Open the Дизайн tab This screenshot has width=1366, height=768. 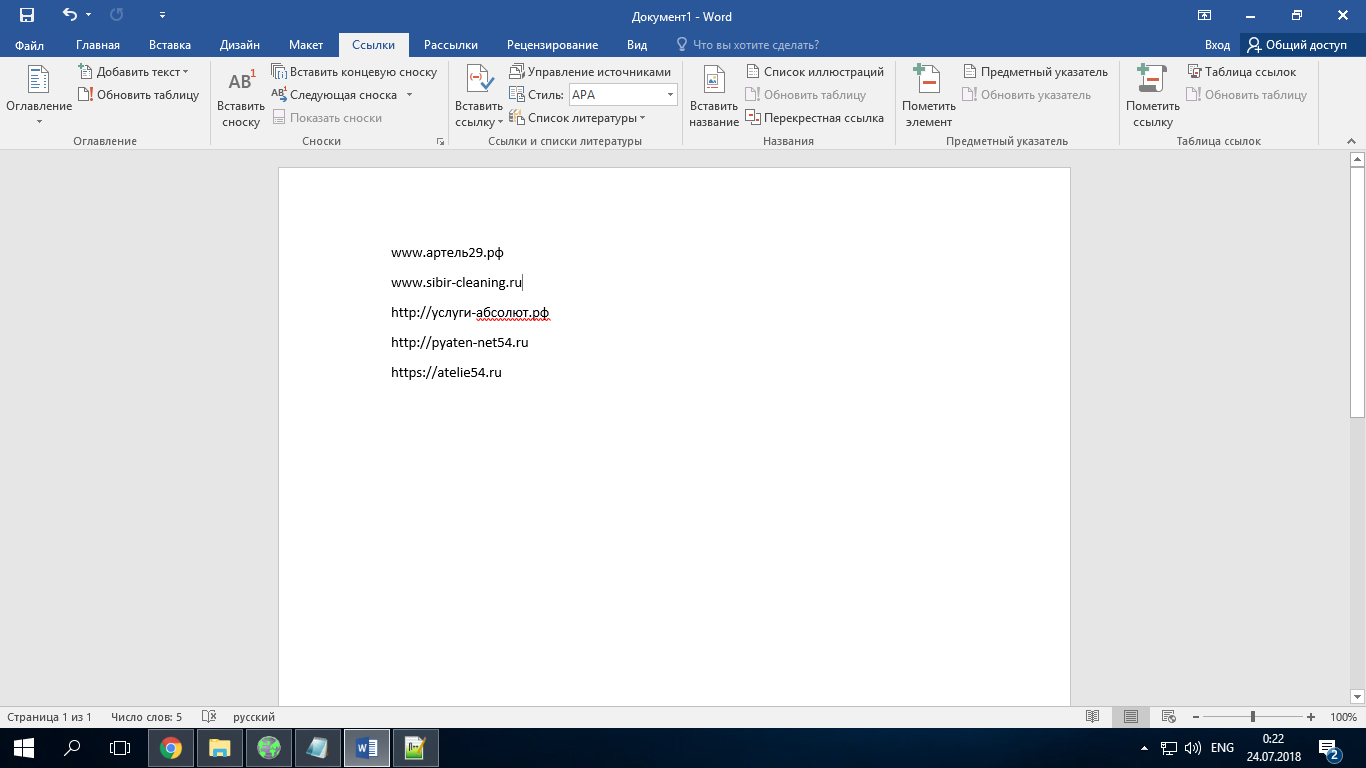tap(240, 45)
